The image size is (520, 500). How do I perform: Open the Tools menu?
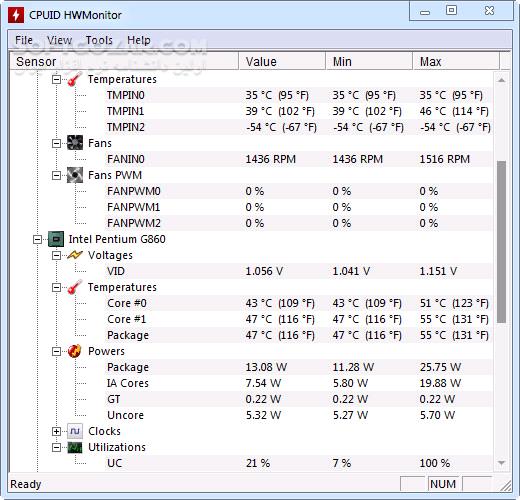pyautogui.click(x=99, y=40)
